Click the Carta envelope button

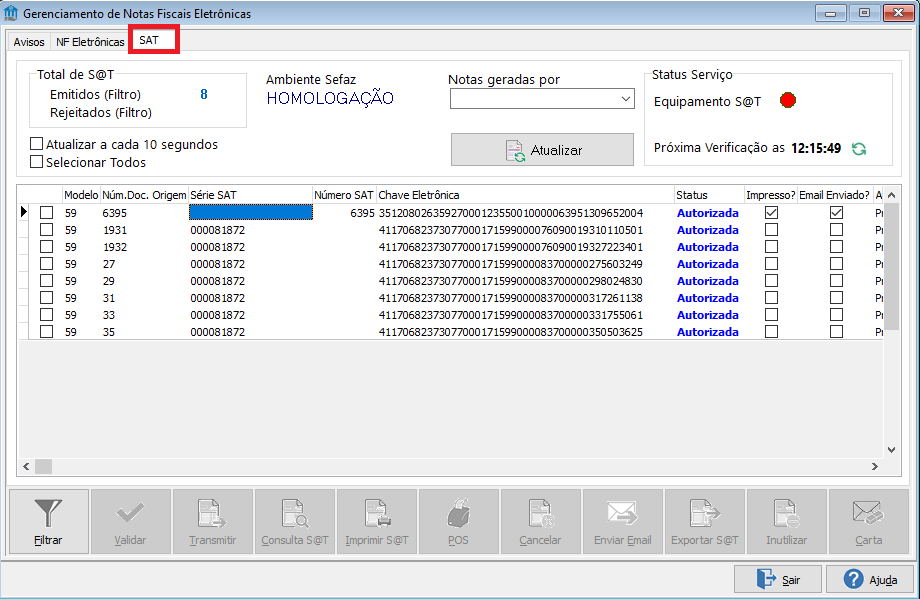click(868, 522)
